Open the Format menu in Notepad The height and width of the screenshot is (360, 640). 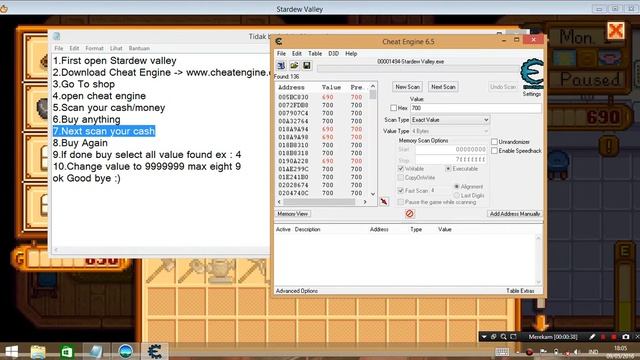(94, 48)
